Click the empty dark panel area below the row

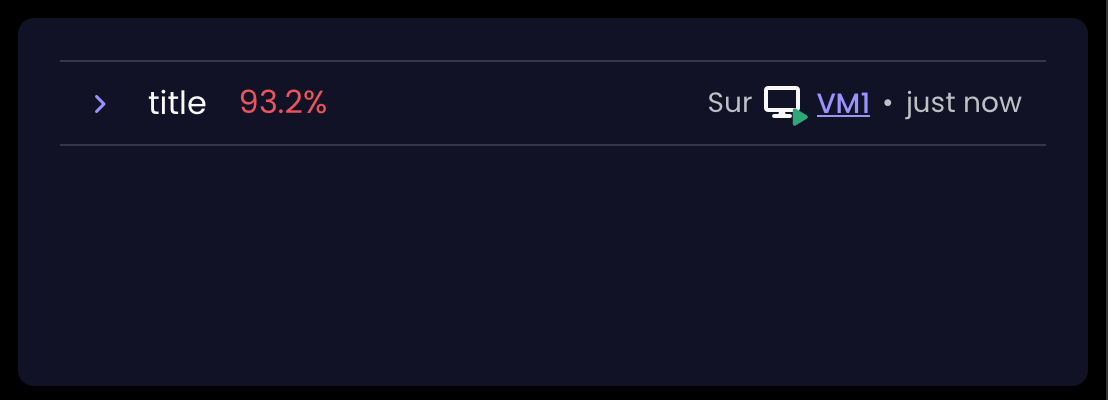click(553, 265)
